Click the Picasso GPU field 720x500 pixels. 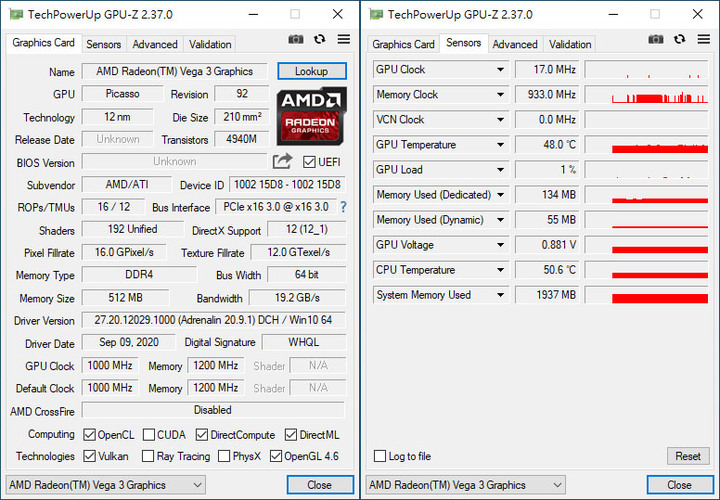point(122,94)
